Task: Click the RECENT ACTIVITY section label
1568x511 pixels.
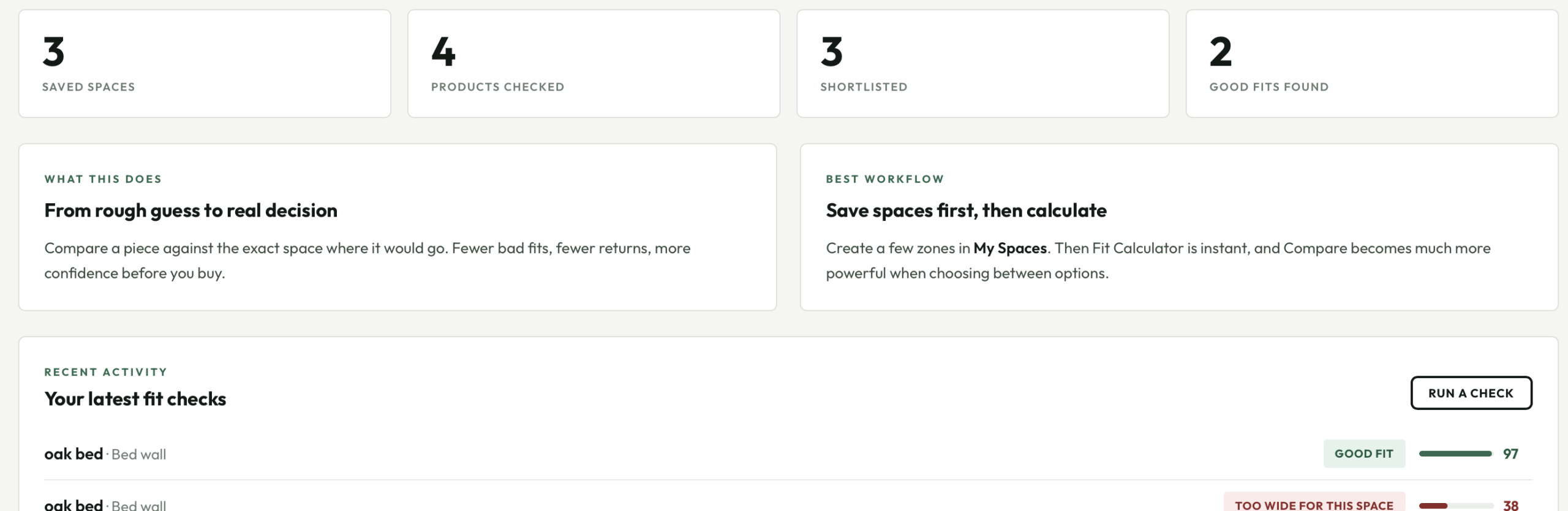Action: pos(105,371)
